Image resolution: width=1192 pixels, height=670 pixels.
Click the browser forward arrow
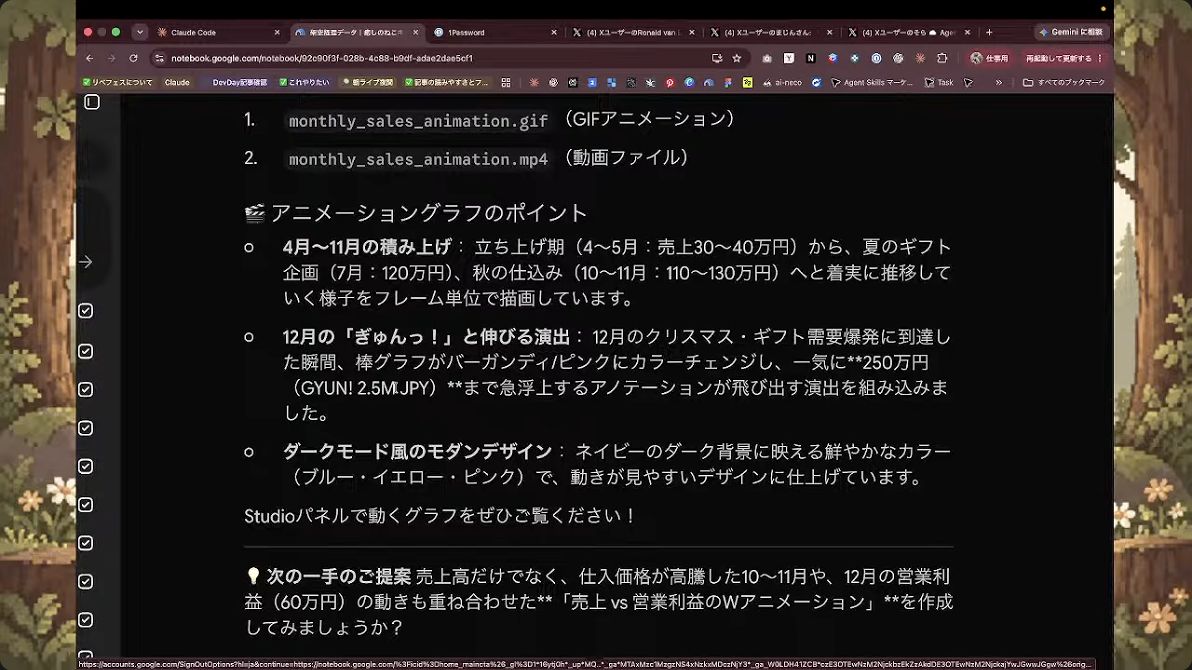pos(112,58)
